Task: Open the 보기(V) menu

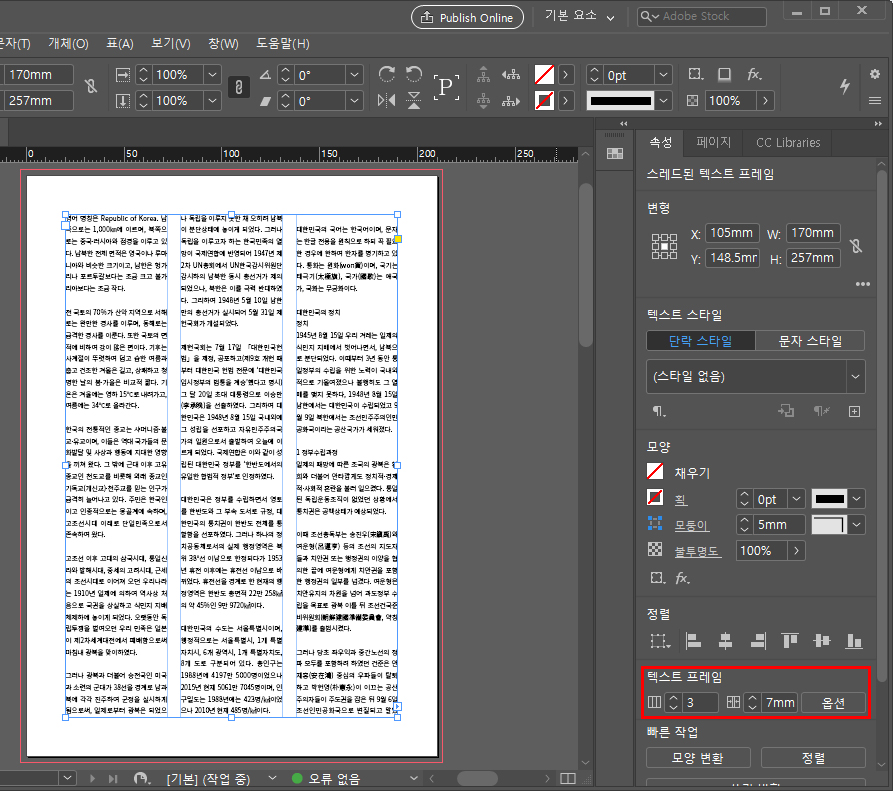Action: click(170, 44)
